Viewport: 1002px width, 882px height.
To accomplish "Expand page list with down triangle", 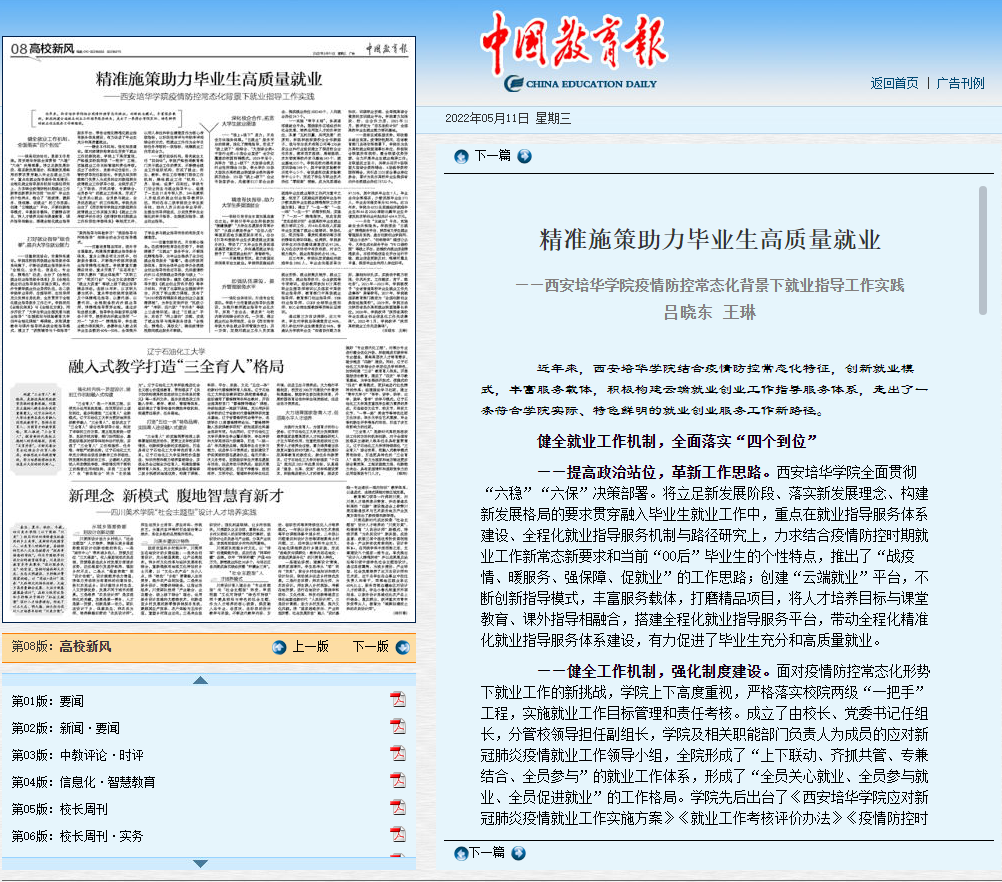I will pyautogui.click(x=201, y=863).
